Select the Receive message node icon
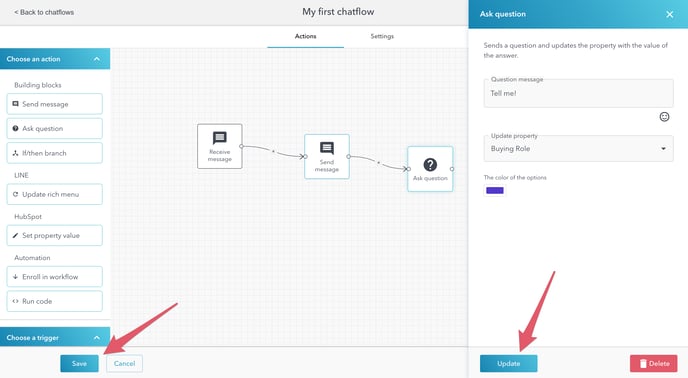The image size is (688, 378). click(219, 138)
